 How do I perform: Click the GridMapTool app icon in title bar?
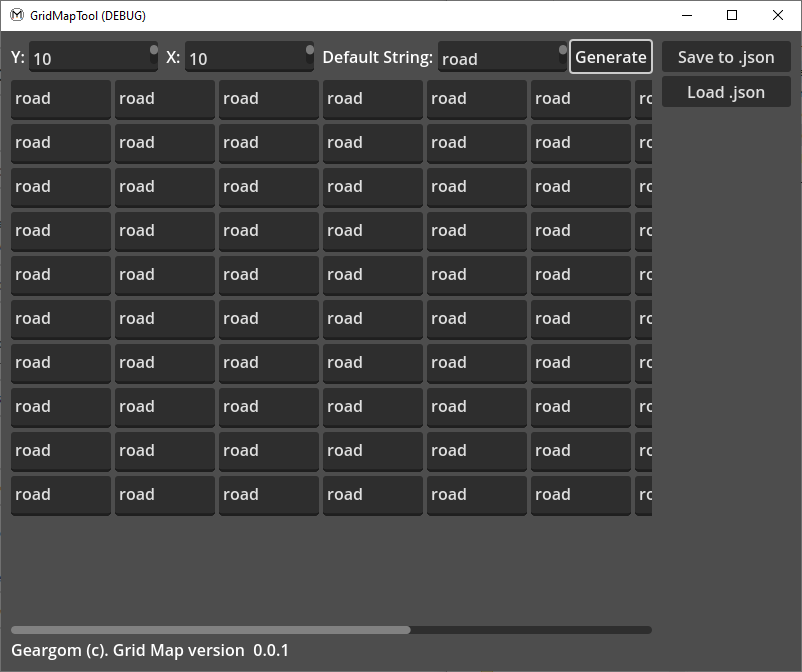tap(17, 15)
